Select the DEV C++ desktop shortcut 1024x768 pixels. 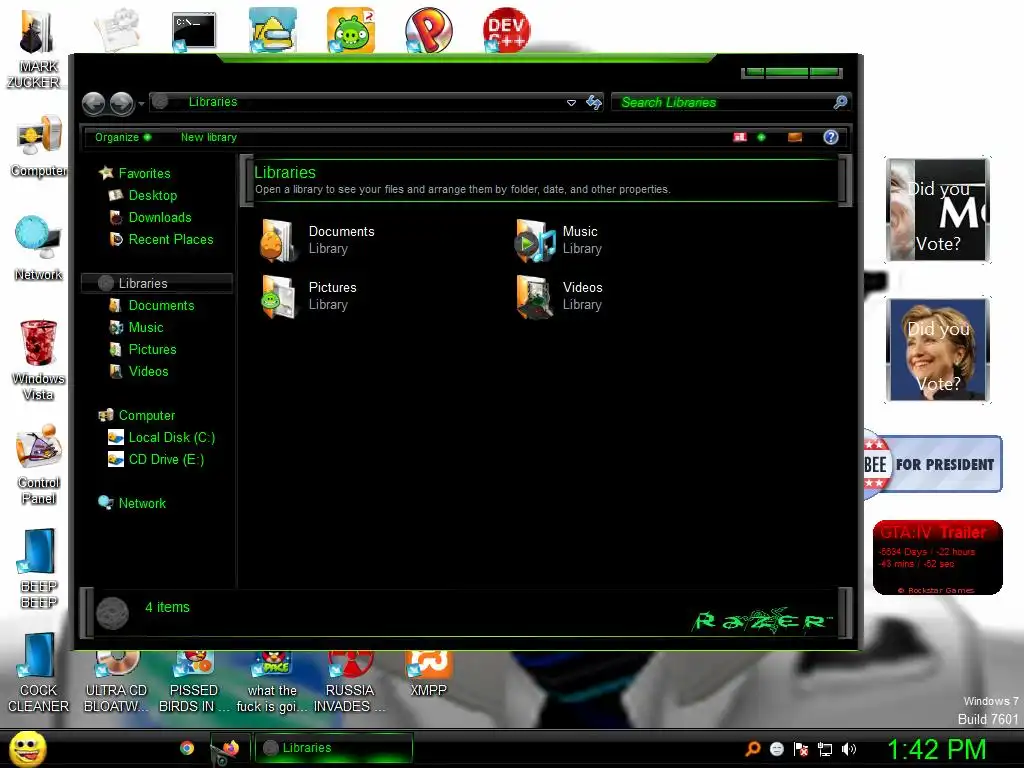(506, 30)
